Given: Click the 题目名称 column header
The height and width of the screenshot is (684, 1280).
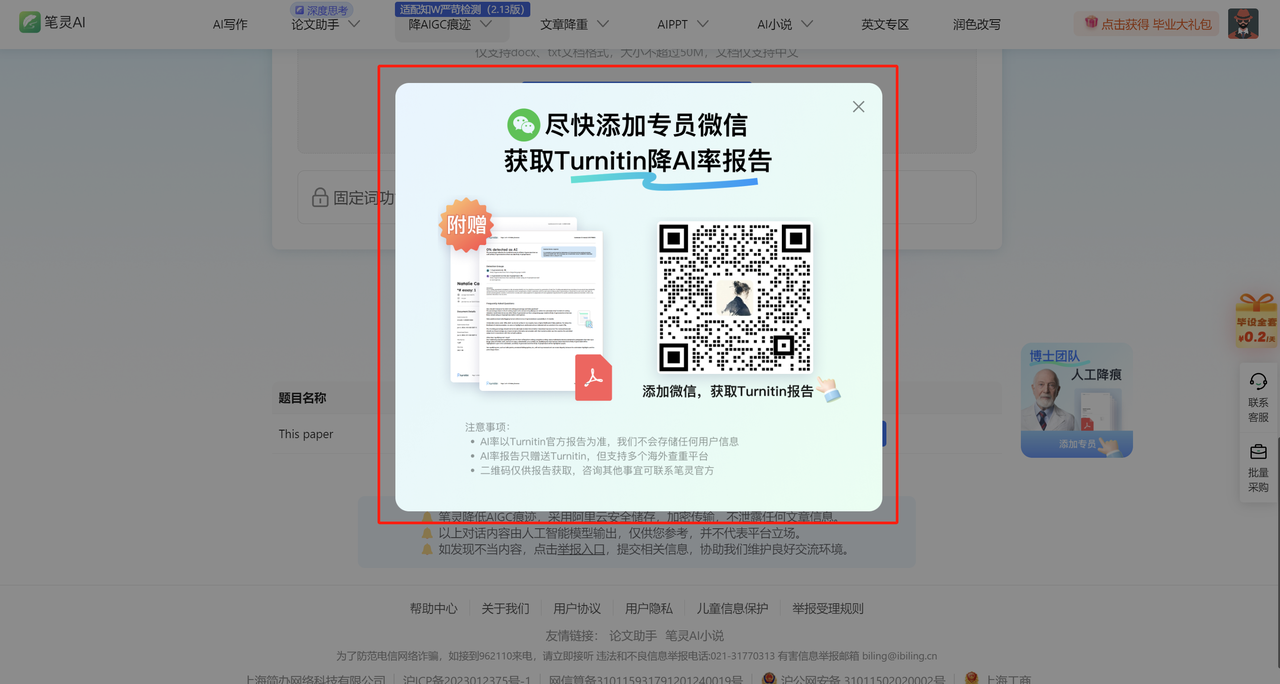Looking at the screenshot, I should click(x=302, y=398).
